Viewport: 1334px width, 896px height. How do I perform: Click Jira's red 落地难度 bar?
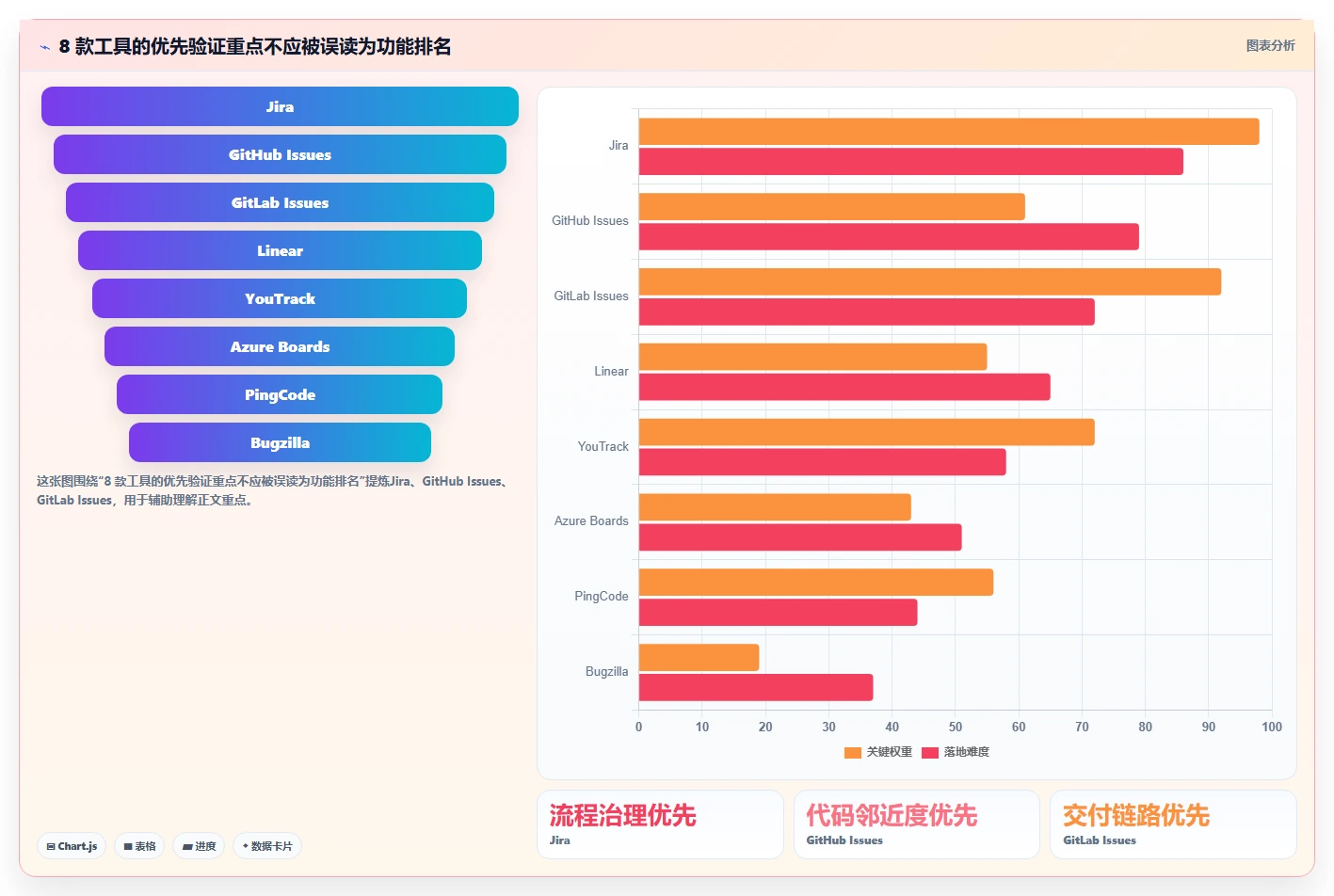(911, 162)
